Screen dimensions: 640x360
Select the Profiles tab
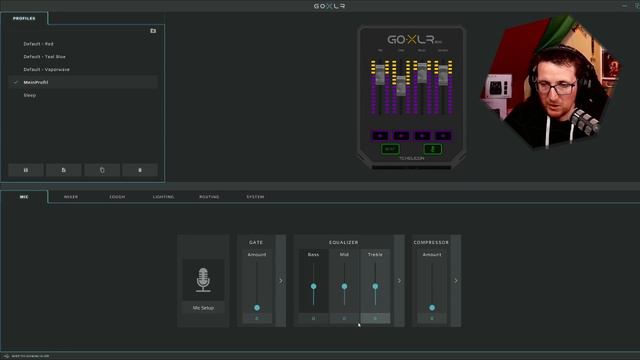pos(24,18)
